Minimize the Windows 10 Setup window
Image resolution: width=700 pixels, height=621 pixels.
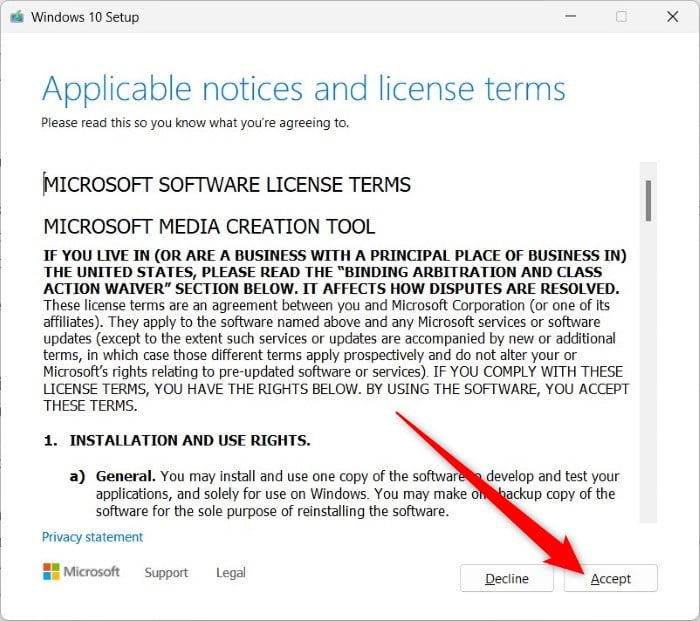pyautogui.click(x=571, y=17)
